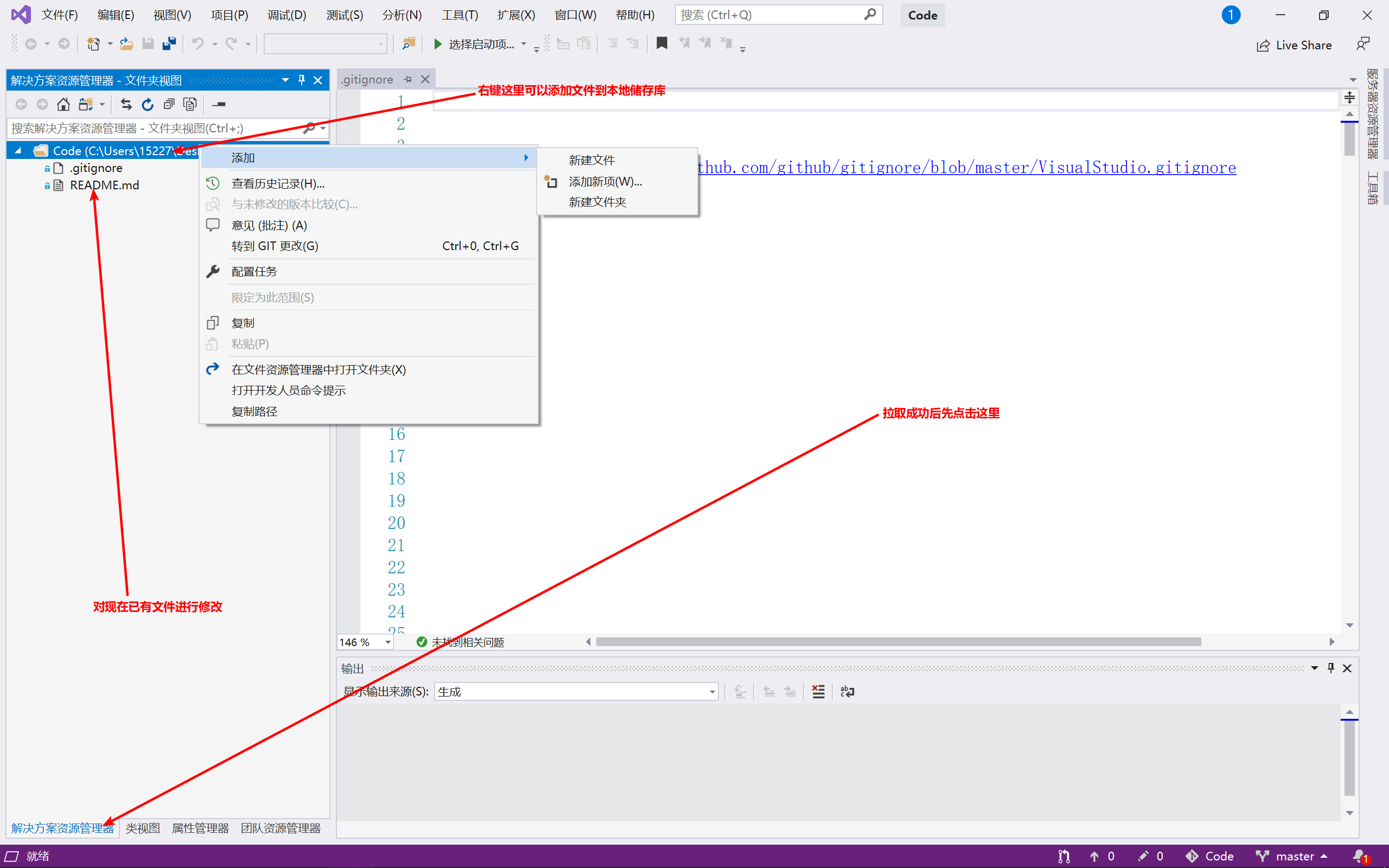Select 复制路径 in the context menu
Image resolution: width=1389 pixels, height=868 pixels.
(368, 411)
